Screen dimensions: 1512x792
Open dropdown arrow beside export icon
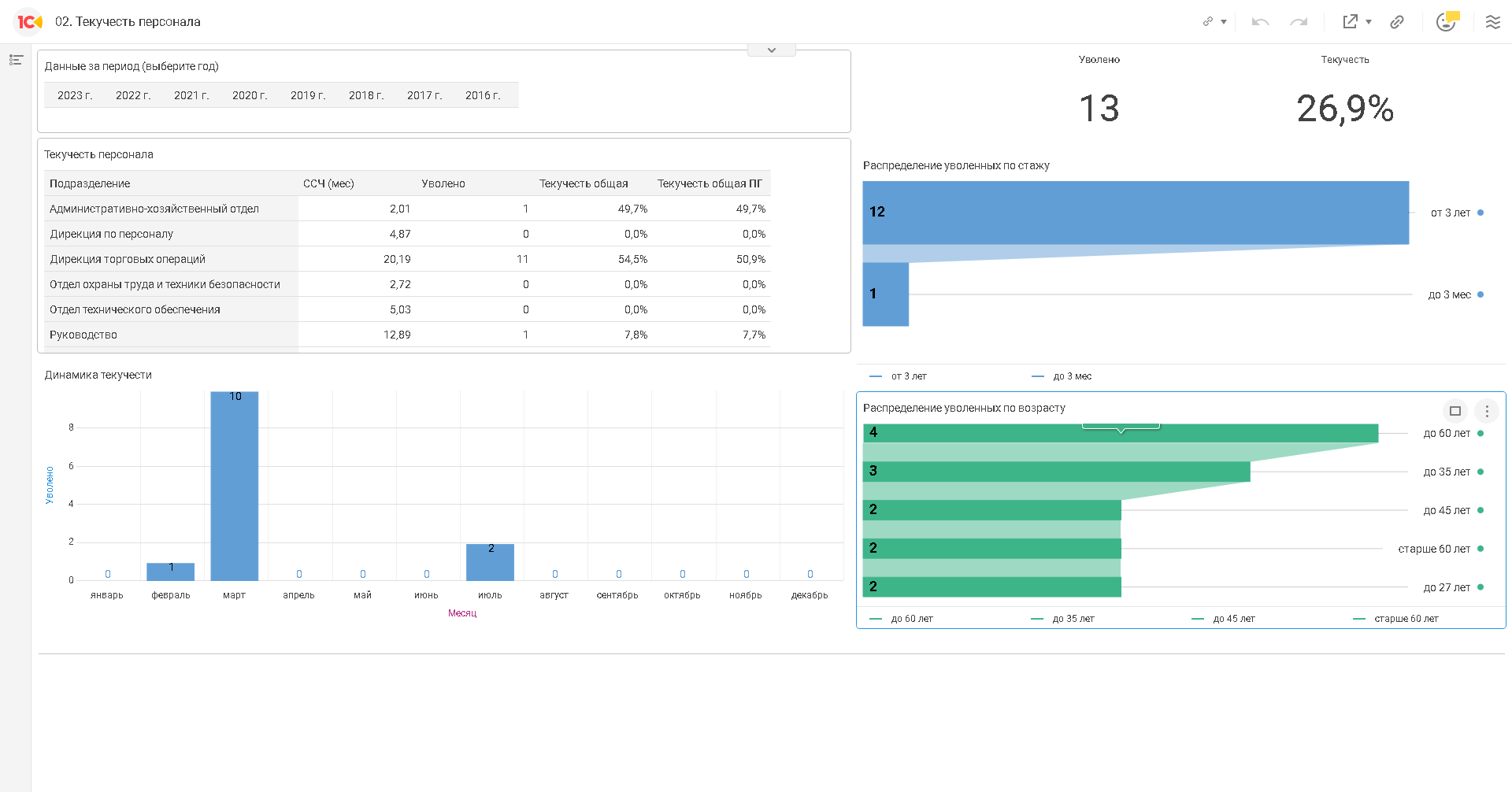tap(1369, 22)
